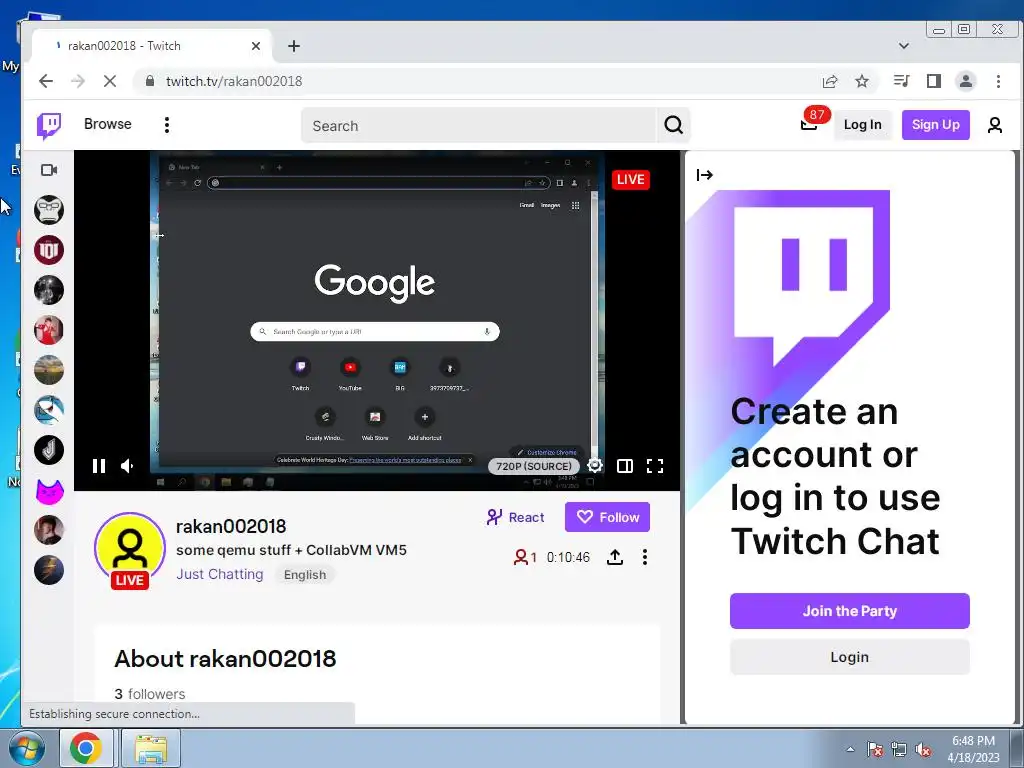Click Join the Party button
1024x768 pixels.
[x=850, y=611]
